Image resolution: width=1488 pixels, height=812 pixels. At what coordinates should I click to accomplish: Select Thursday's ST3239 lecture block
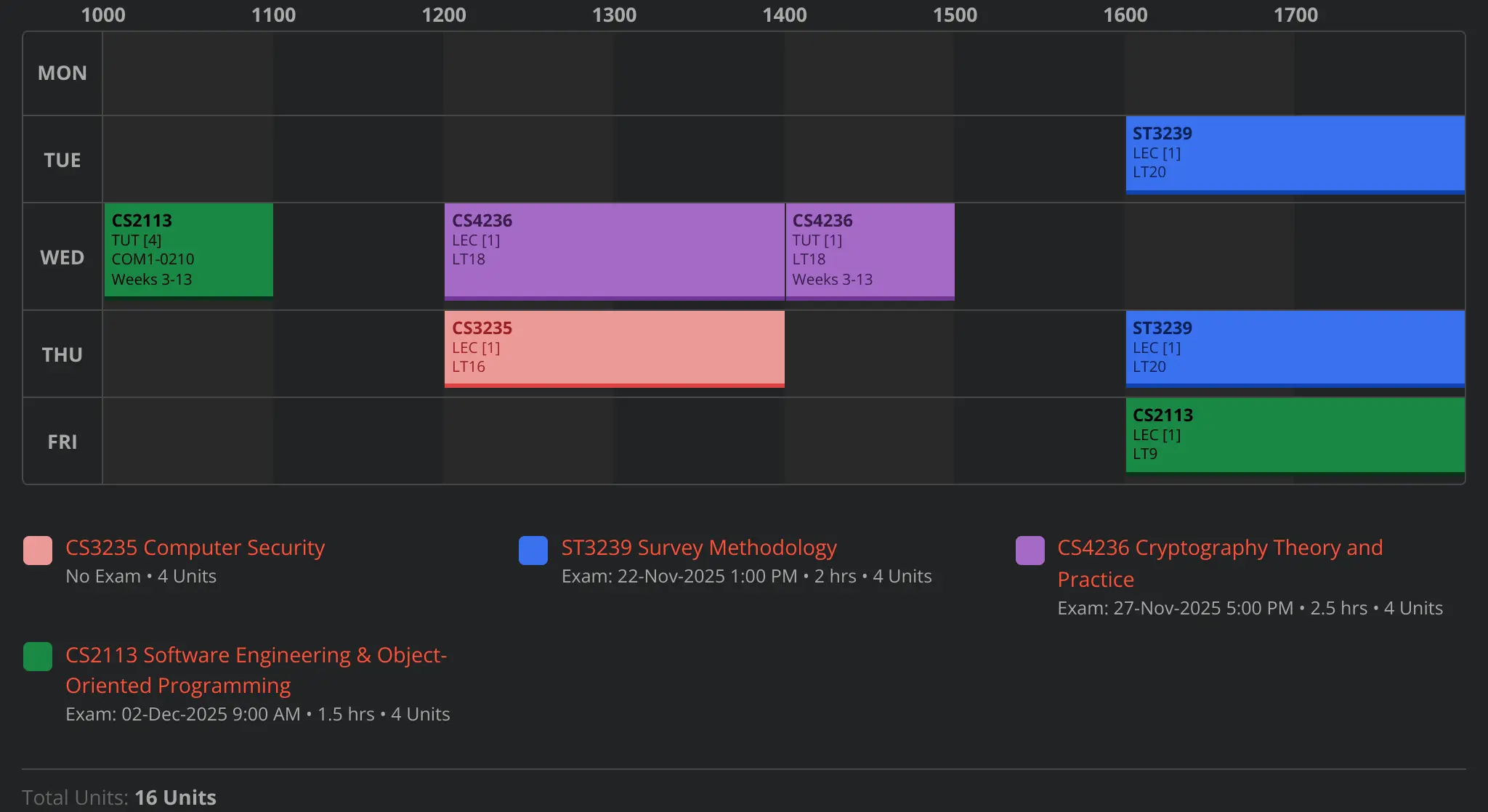1295,348
